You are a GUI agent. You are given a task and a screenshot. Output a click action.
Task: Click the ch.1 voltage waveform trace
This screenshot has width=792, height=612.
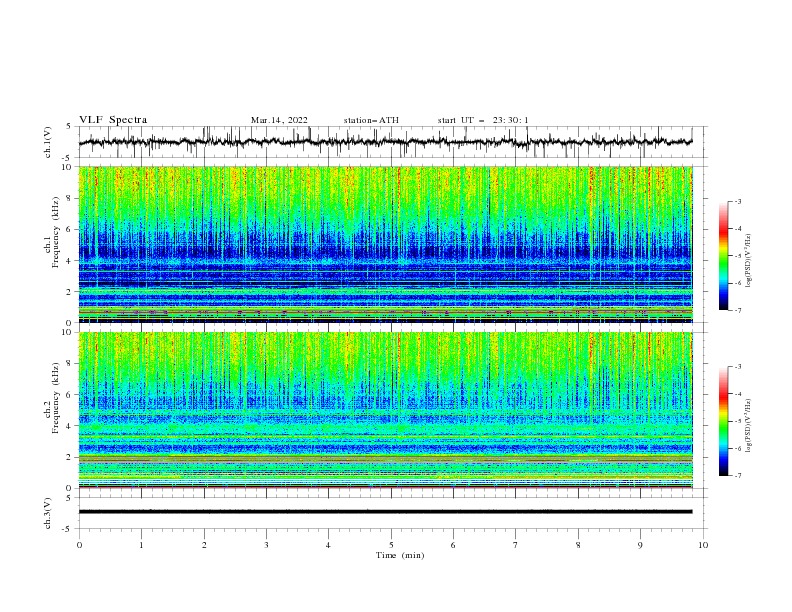[x=385, y=142]
